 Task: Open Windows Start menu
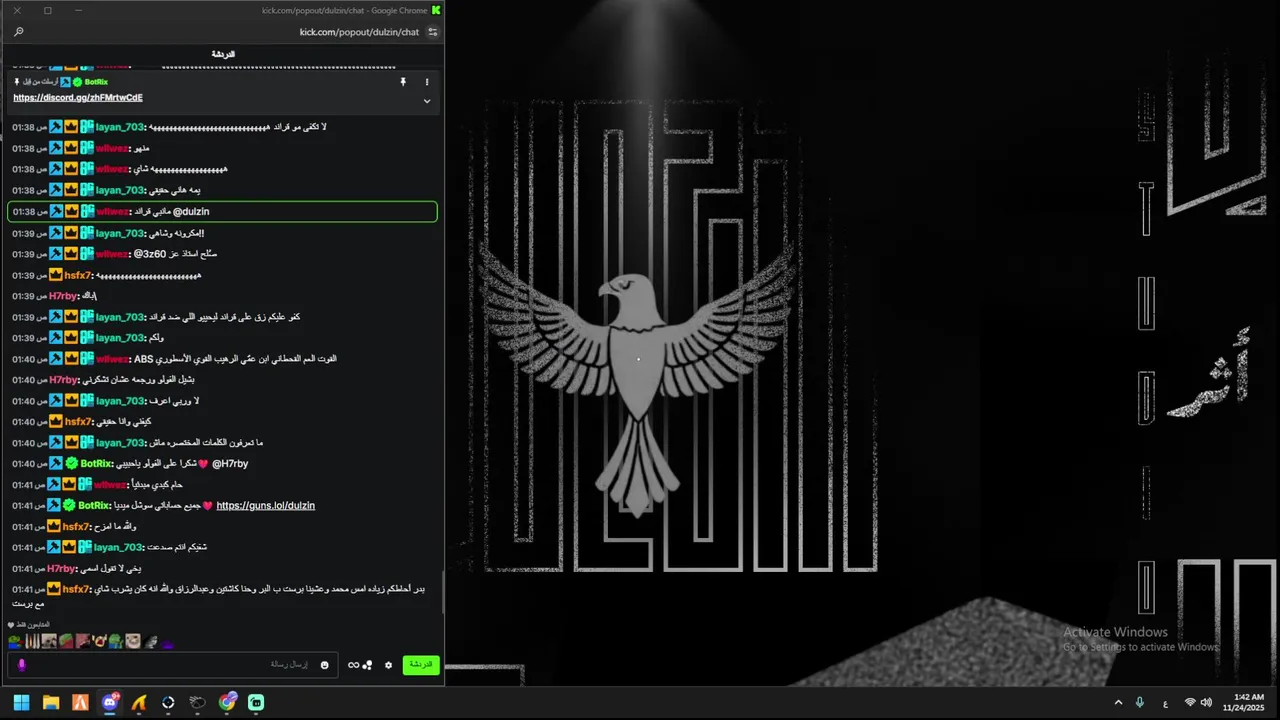[21, 703]
